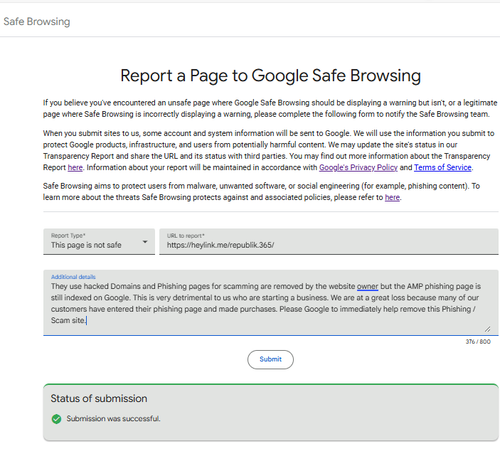Open the Report Type dropdown
500x469 pixels.
pyautogui.click(x=99, y=242)
